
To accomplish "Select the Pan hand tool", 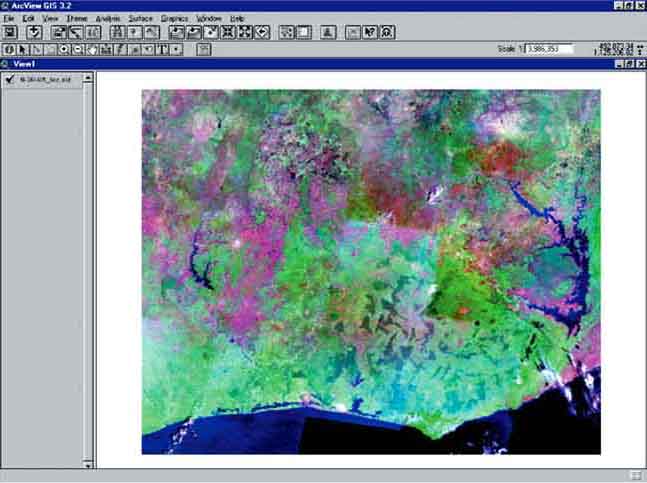I will pyautogui.click(x=92, y=49).
